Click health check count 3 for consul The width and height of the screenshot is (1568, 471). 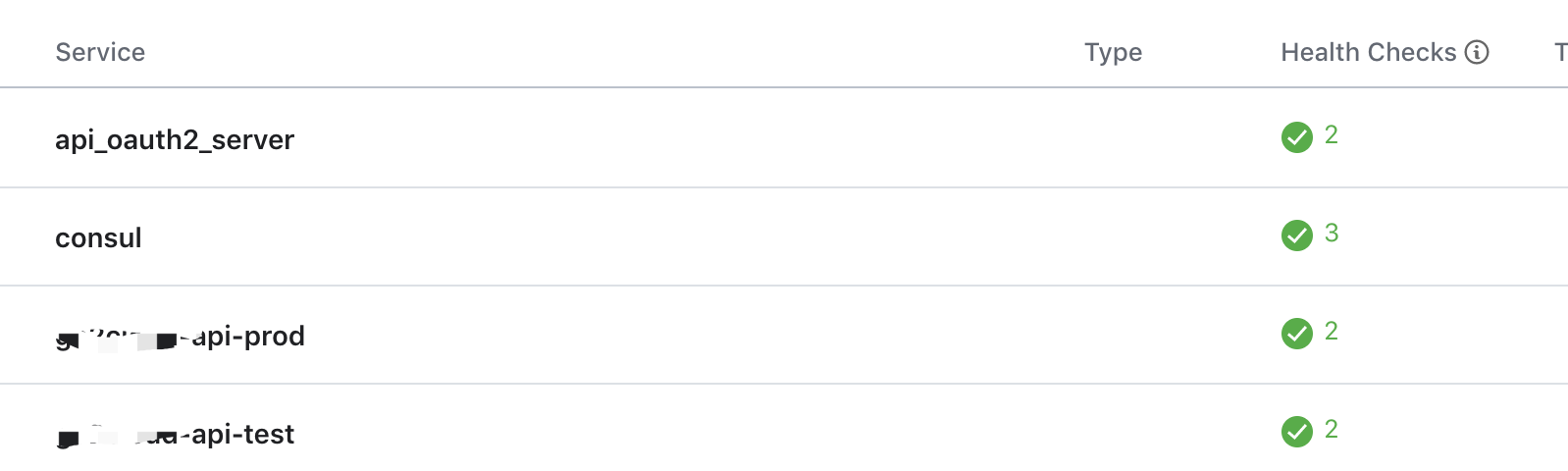point(1332,234)
